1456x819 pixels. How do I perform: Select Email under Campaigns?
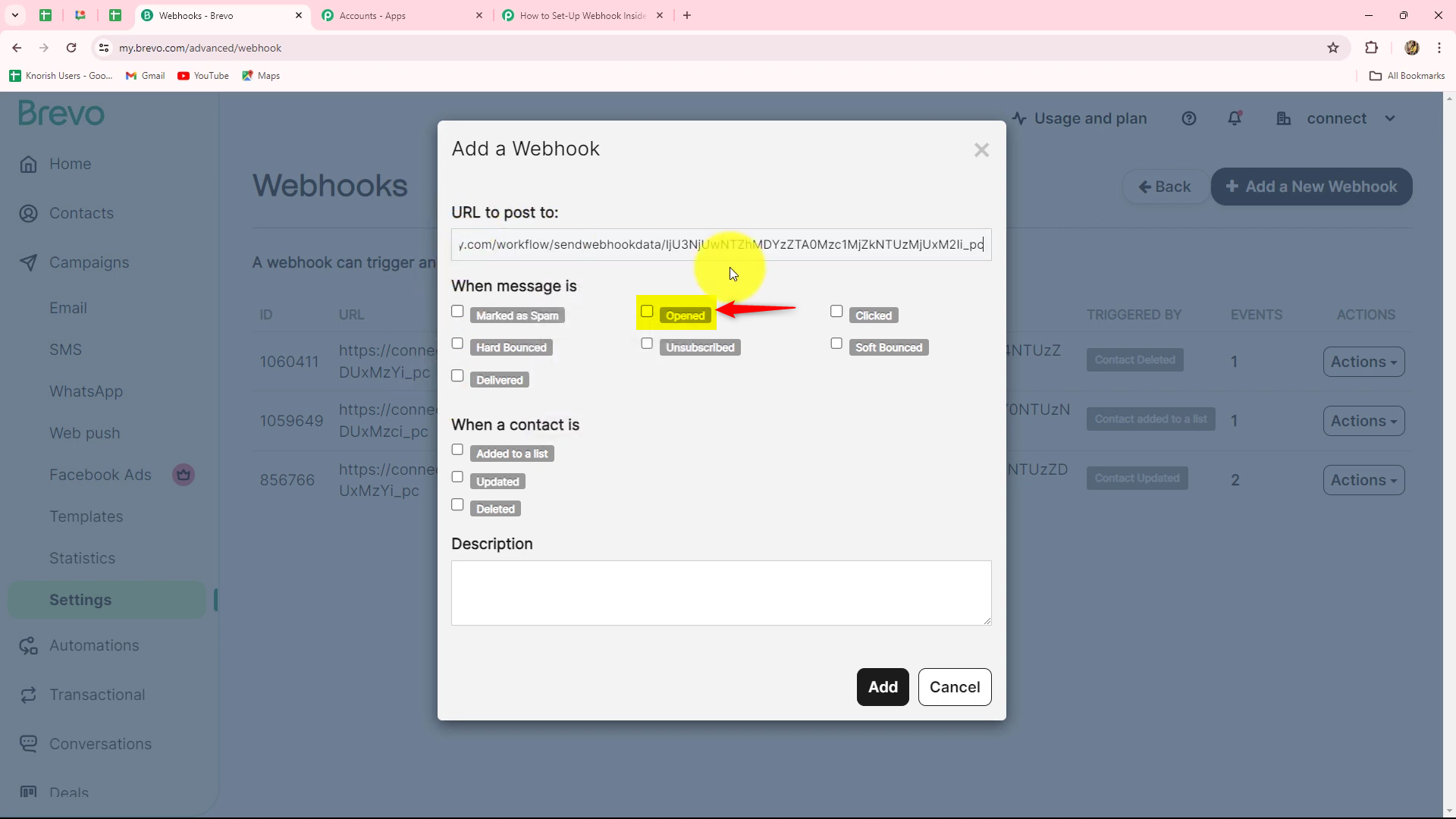(68, 308)
